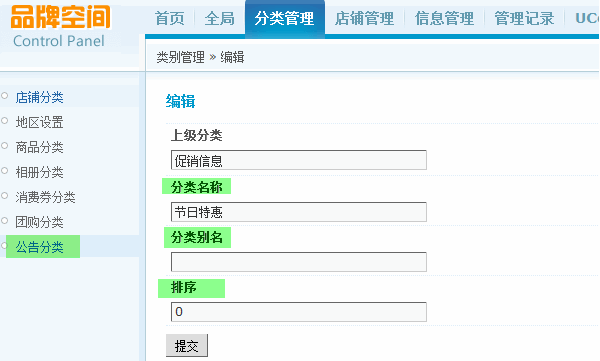Screen dimensions: 600x361
Task: Click the 上级分类 field showing 促销信息
Action: tap(298, 160)
